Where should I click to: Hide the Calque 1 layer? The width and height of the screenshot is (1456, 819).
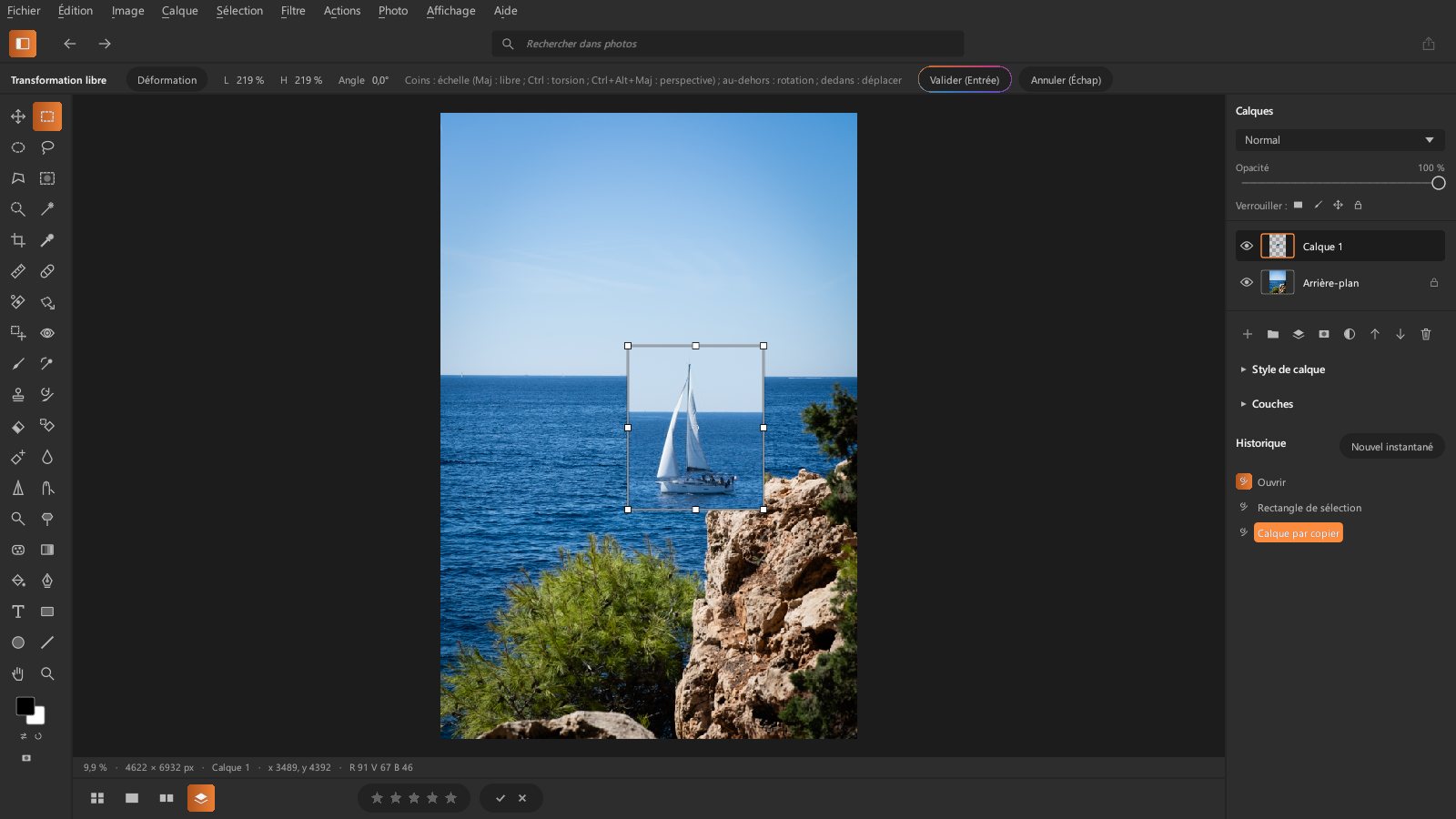point(1247,246)
